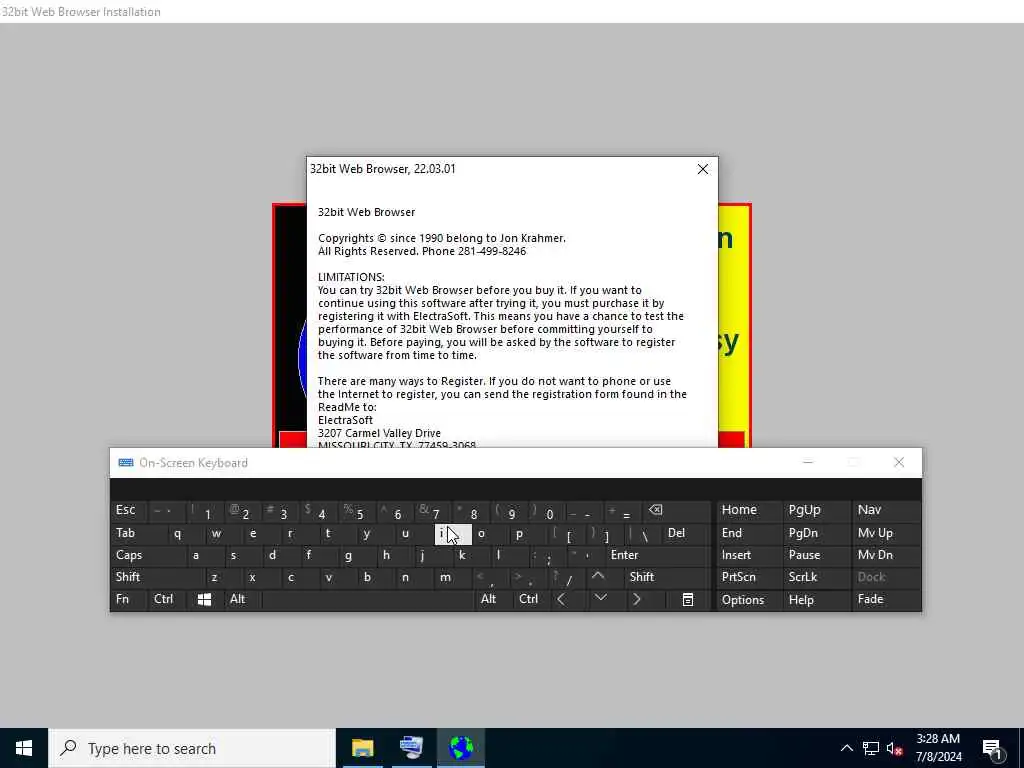The width and height of the screenshot is (1024, 768).
Task: Click the ElectraSoft name line in dialog
Action: click(x=345, y=420)
